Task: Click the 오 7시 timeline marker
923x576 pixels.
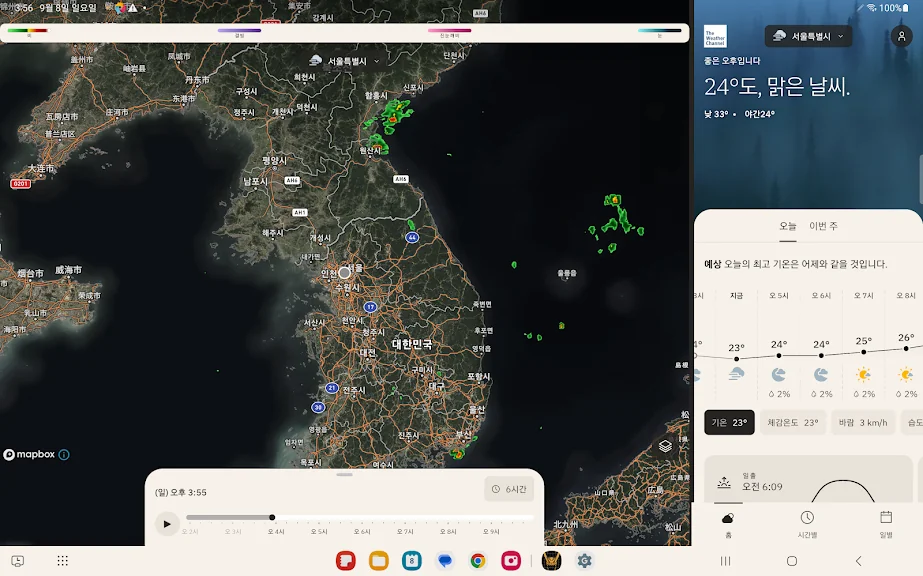Action: [405, 531]
